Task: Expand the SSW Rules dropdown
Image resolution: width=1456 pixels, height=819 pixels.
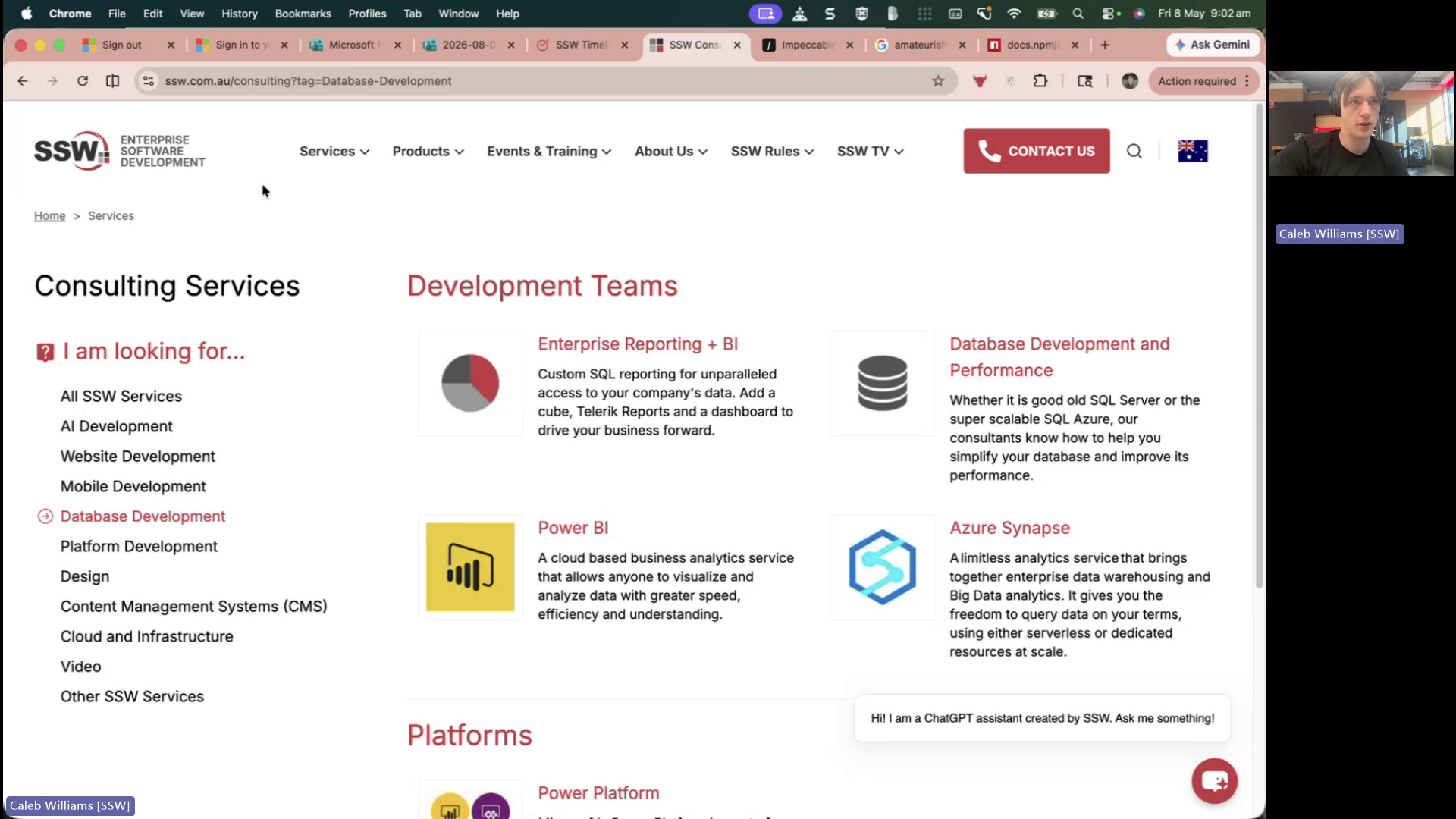Action: click(x=772, y=152)
